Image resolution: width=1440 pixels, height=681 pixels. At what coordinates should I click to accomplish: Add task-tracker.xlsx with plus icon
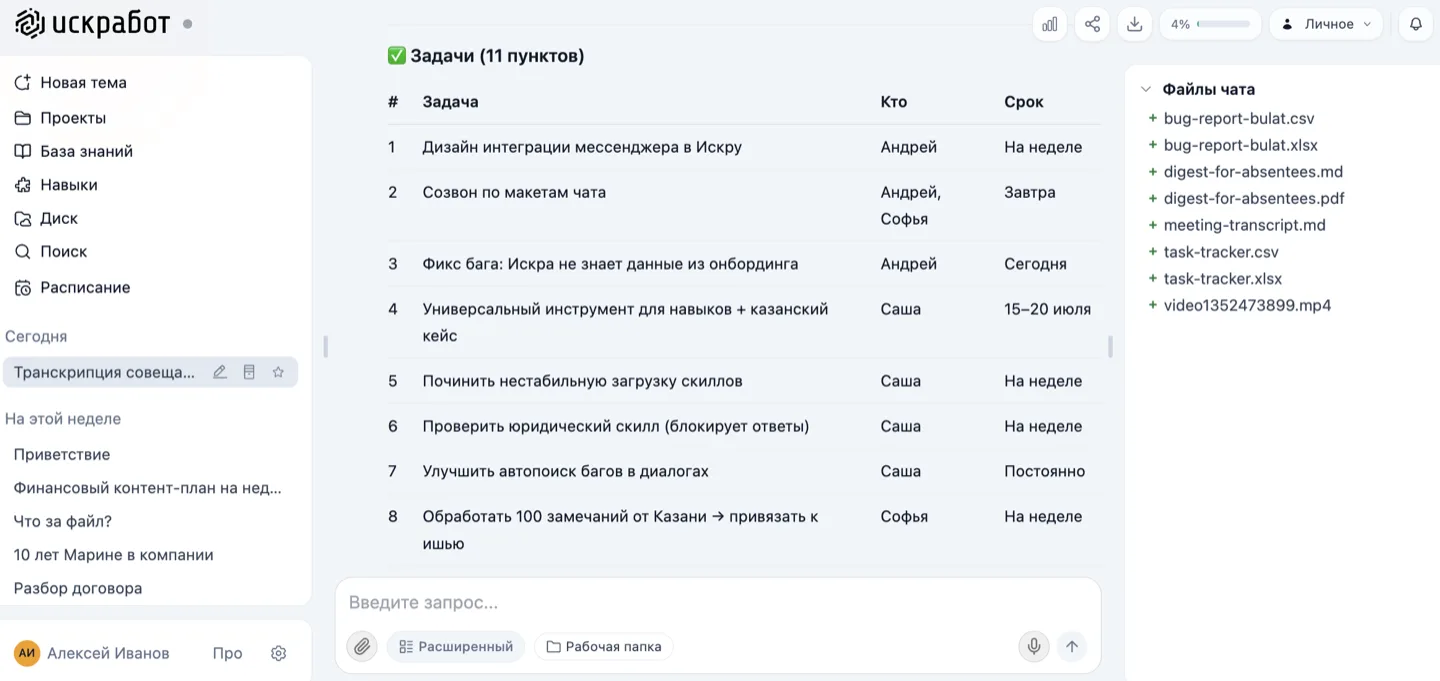1153,278
